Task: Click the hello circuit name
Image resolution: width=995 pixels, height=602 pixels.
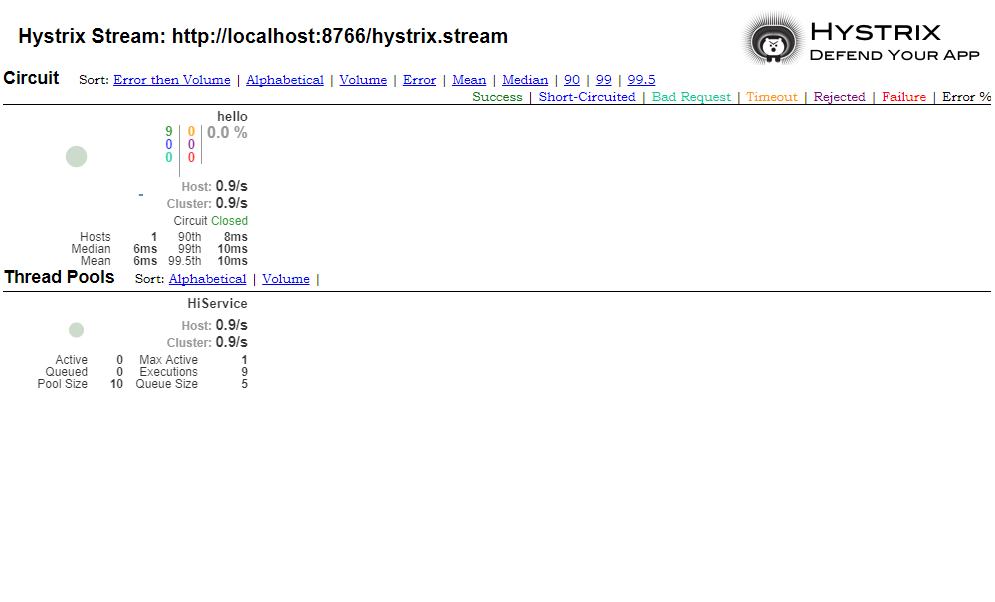Action: 232,117
